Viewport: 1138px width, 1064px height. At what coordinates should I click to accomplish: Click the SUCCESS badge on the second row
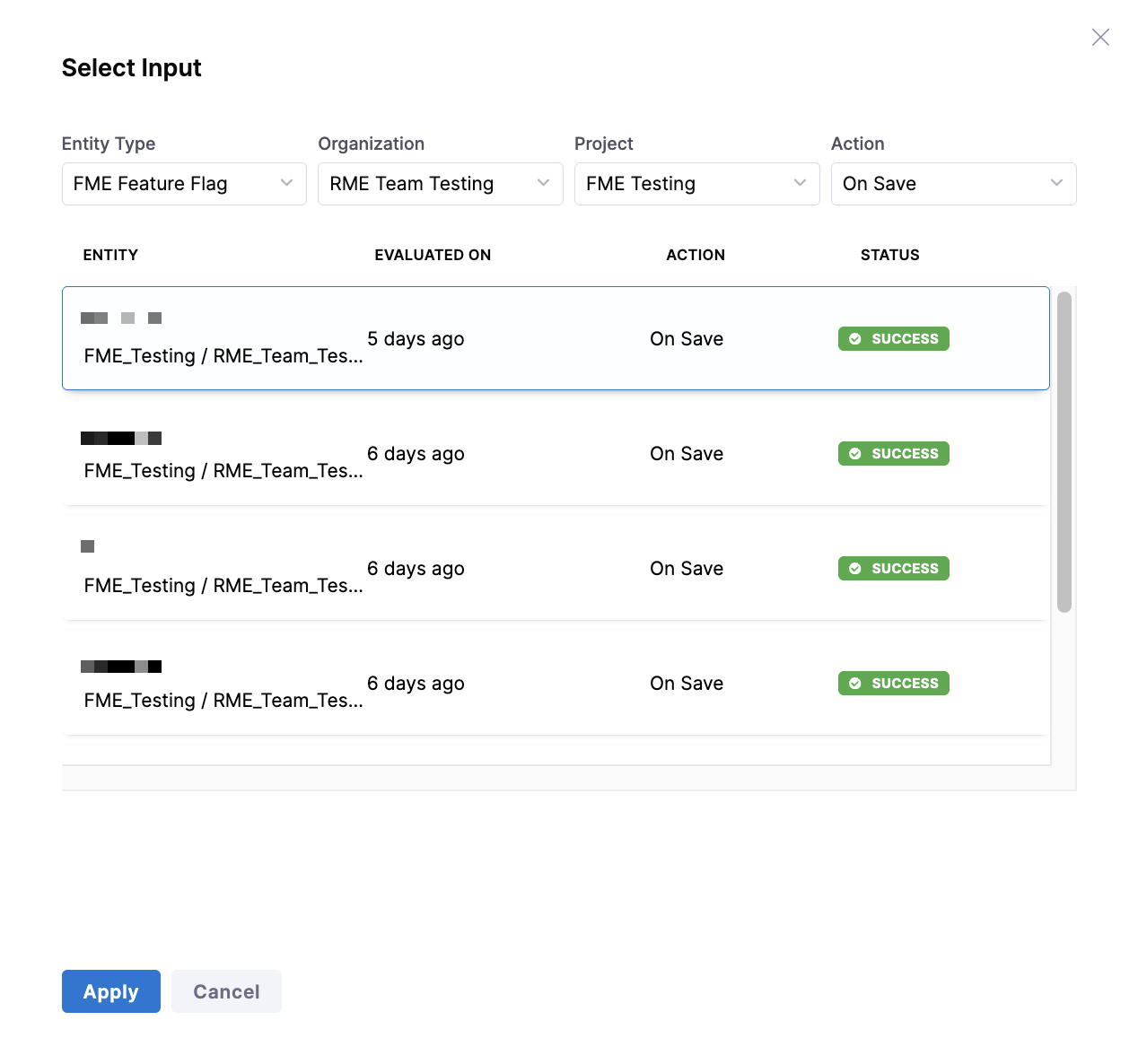pos(893,453)
